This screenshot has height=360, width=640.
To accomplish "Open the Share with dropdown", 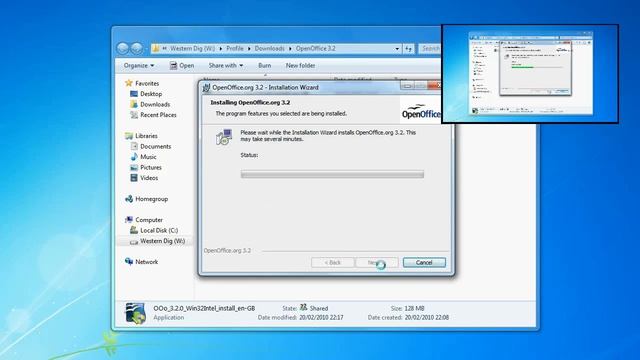I will [226, 65].
